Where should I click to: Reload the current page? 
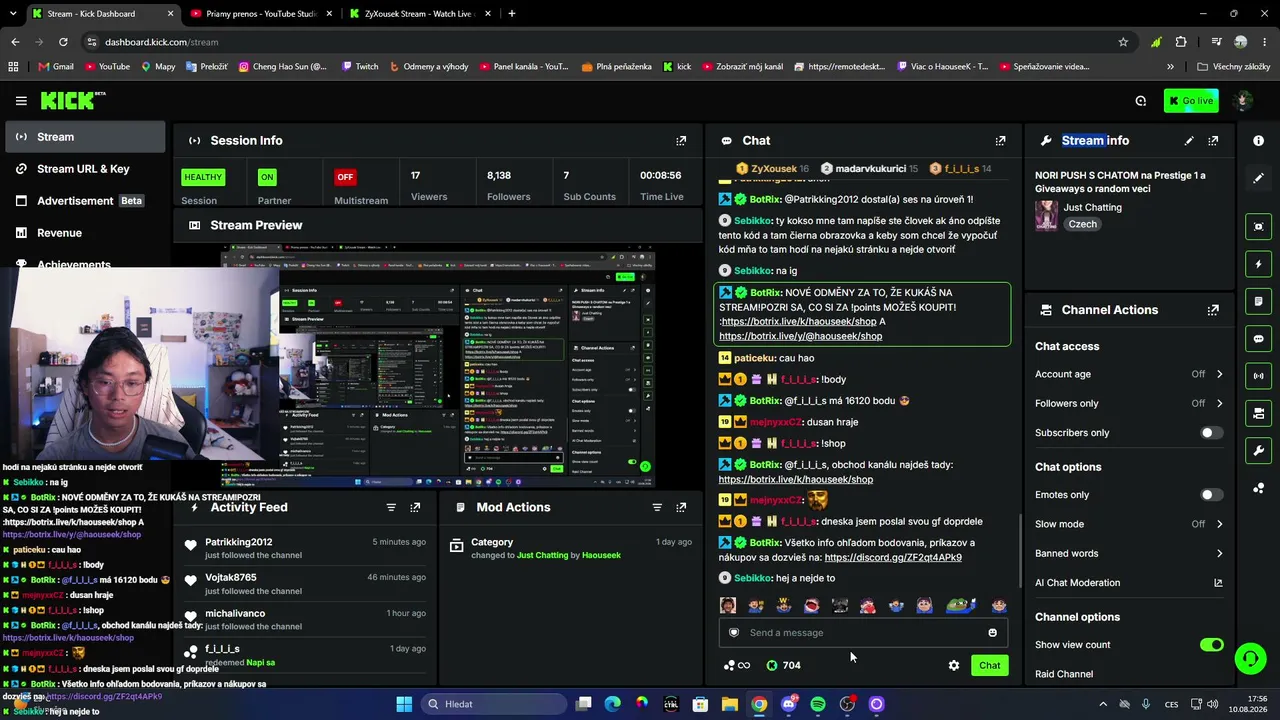(x=63, y=42)
